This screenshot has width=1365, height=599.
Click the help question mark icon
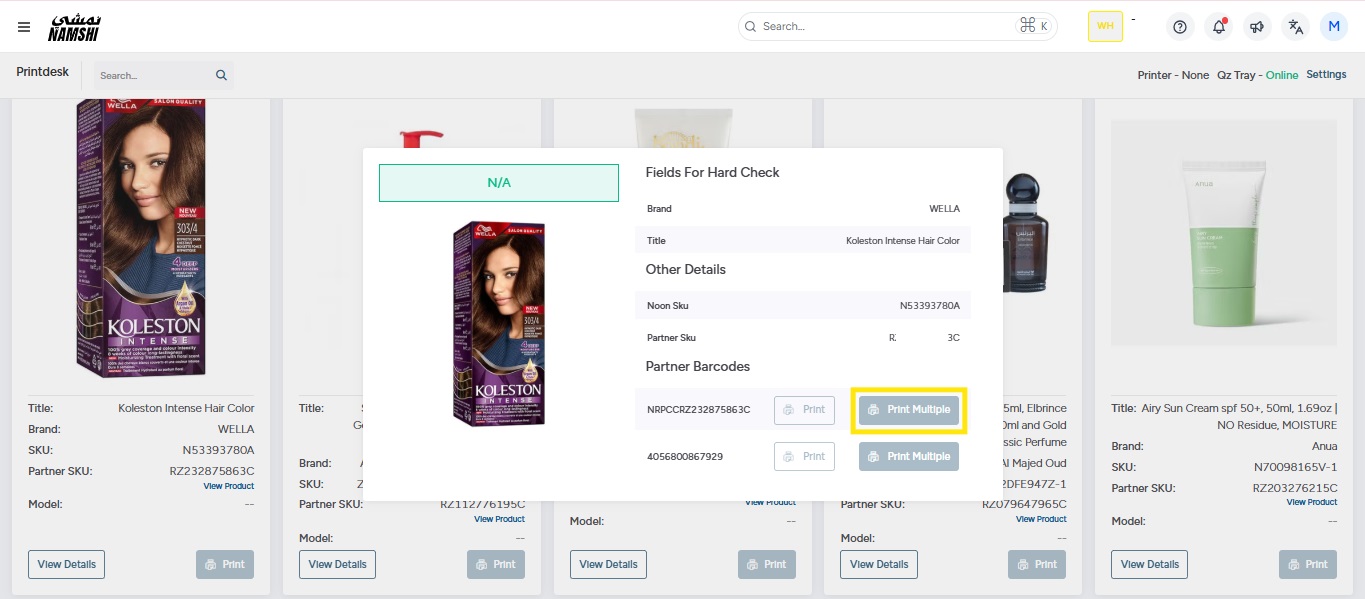pos(1180,27)
